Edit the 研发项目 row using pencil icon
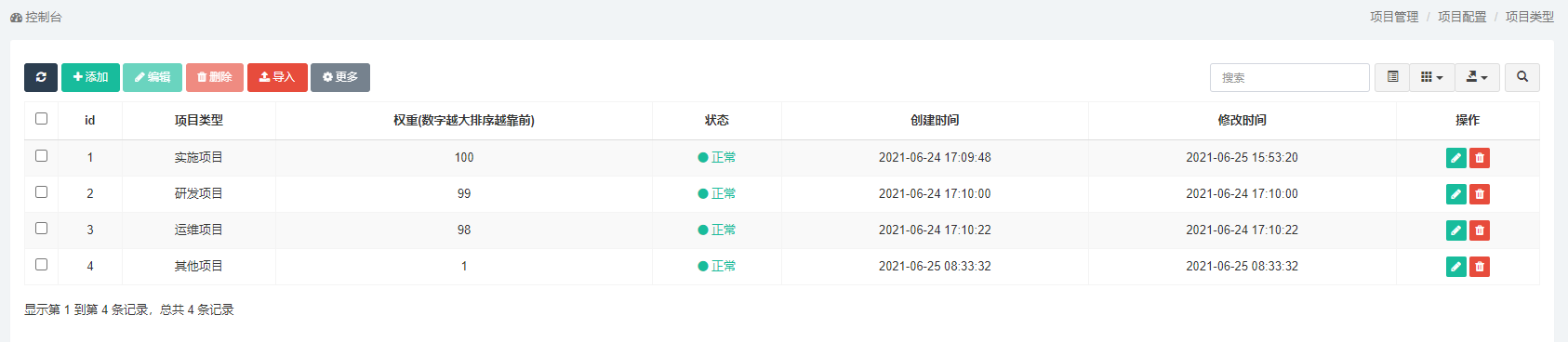Screen dimensions: 1568x342 pyautogui.click(x=1456, y=194)
